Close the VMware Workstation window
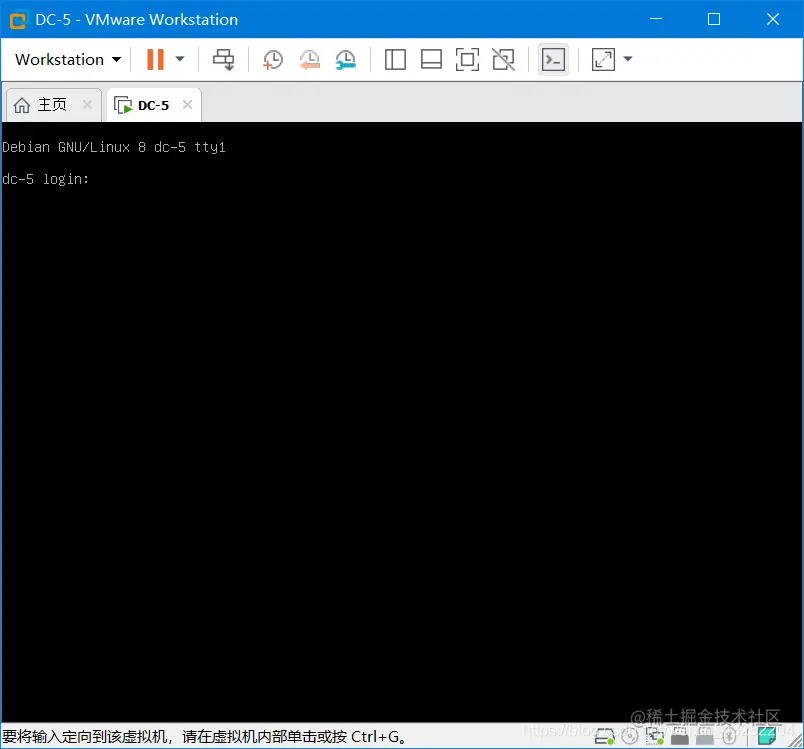Screen dimensions: 804x749 click(x=773, y=19)
